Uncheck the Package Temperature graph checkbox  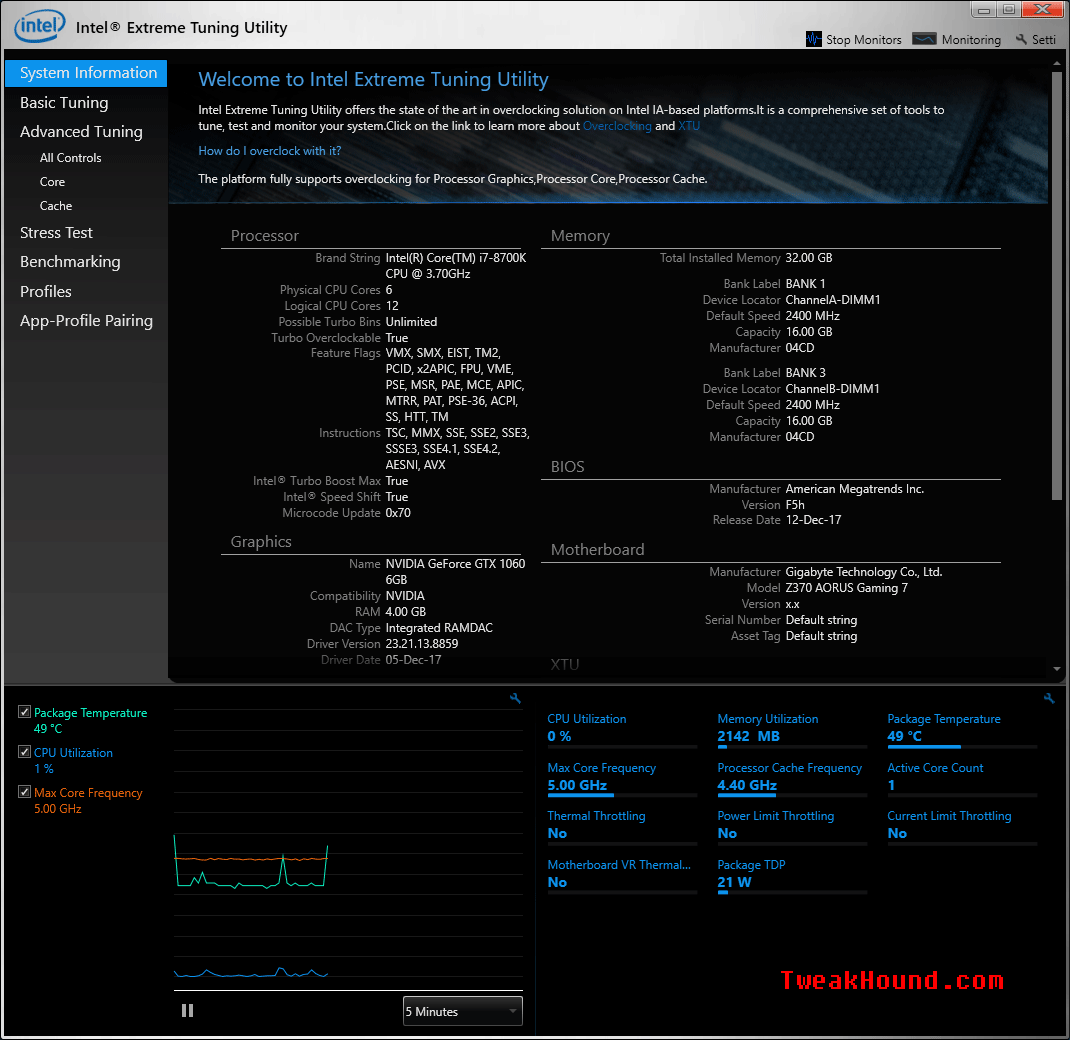click(25, 712)
